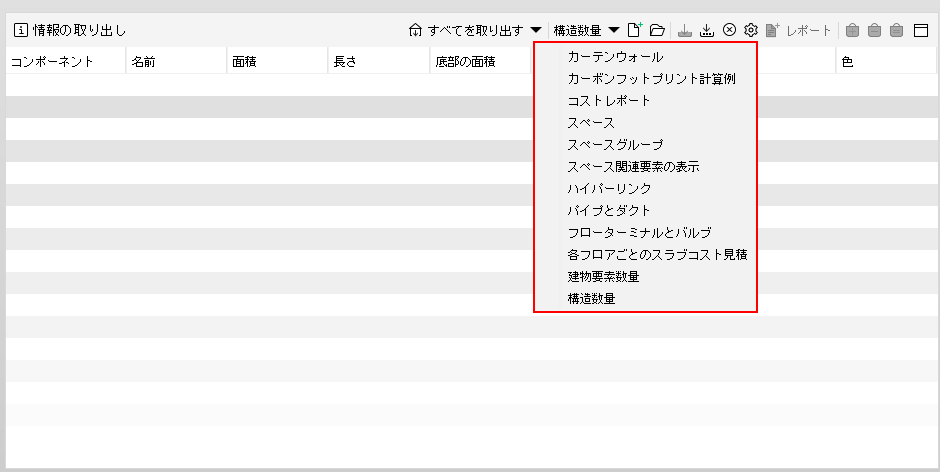
Task: Choose パイプとダクト in the dropdown list
Action: click(x=645, y=211)
